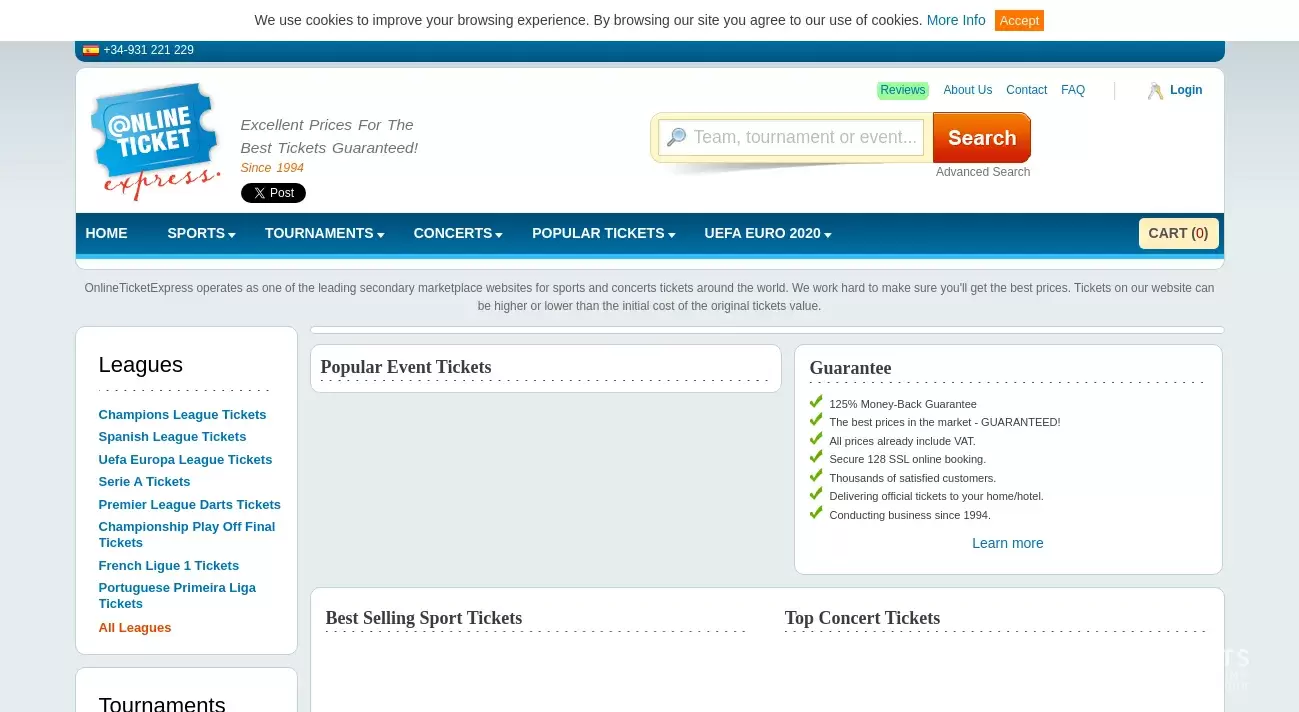Click the Popular Event Tickets heading
The height and width of the screenshot is (712, 1299).
pyautogui.click(x=406, y=367)
